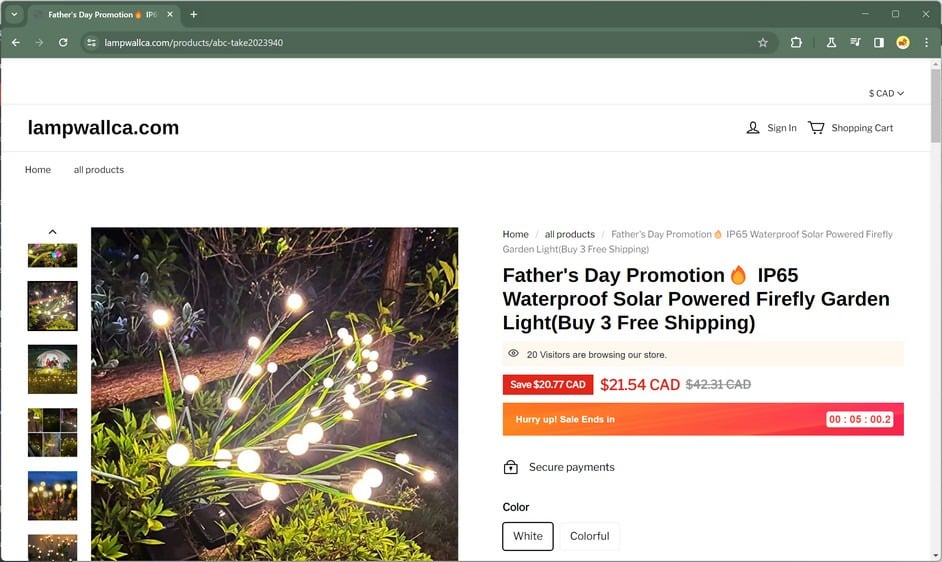Reload the current page
This screenshot has height=562, width=942.
63,43
